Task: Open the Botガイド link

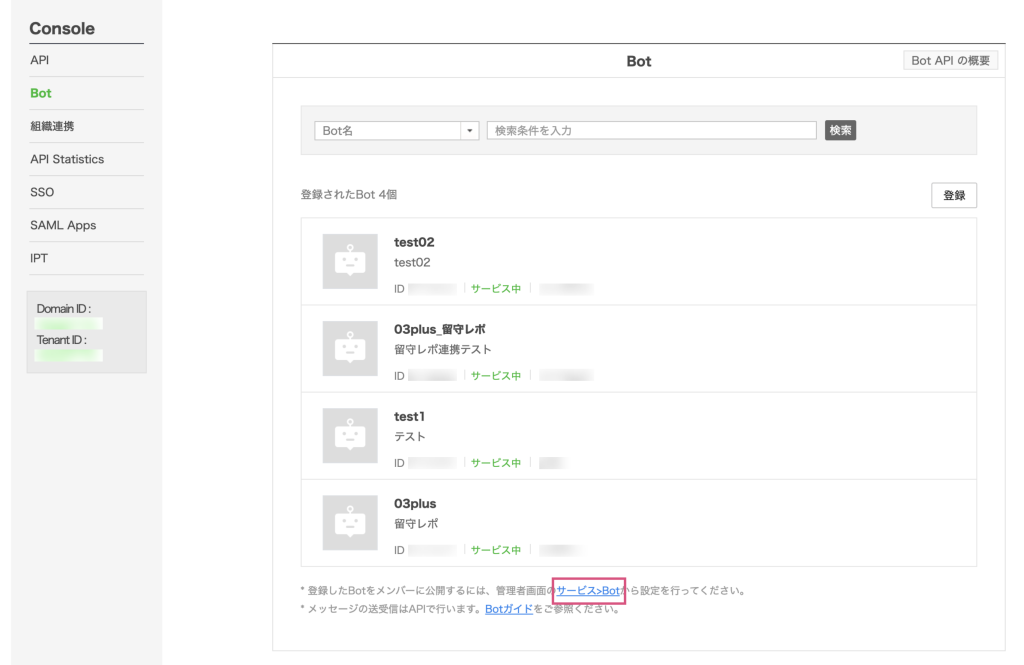Action: pos(509,609)
